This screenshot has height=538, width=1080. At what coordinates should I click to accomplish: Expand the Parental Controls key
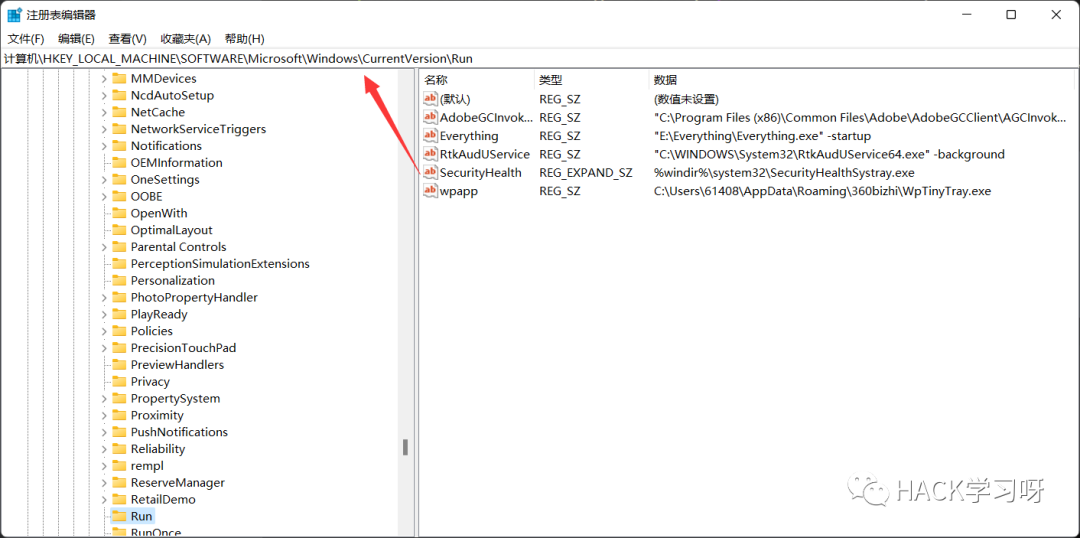tap(104, 247)
